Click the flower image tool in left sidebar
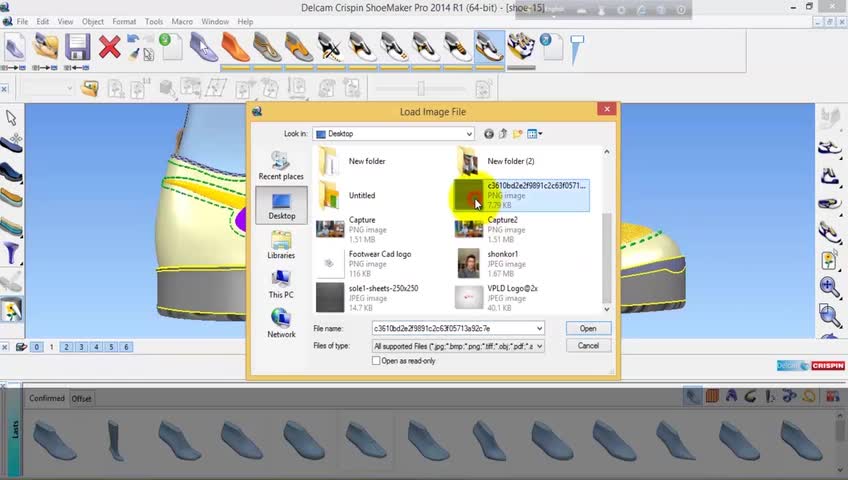 coord(11,310)
